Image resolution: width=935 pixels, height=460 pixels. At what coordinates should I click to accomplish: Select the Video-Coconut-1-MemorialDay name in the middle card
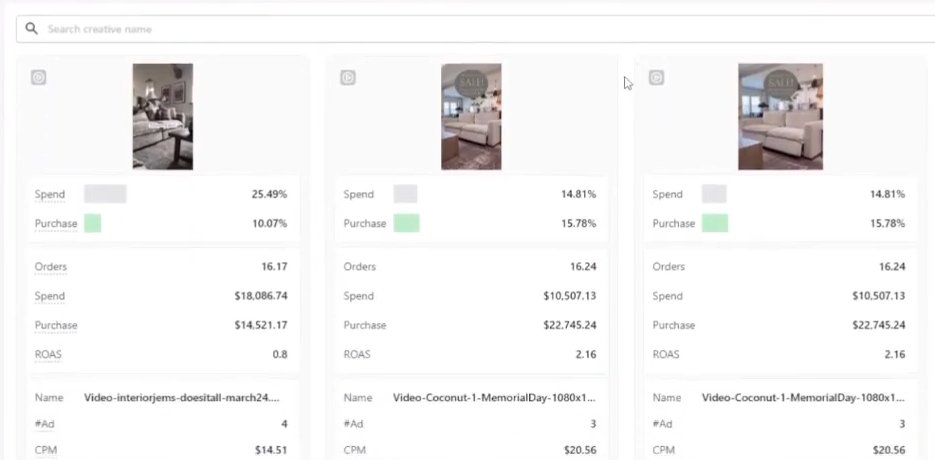point(494,397)
